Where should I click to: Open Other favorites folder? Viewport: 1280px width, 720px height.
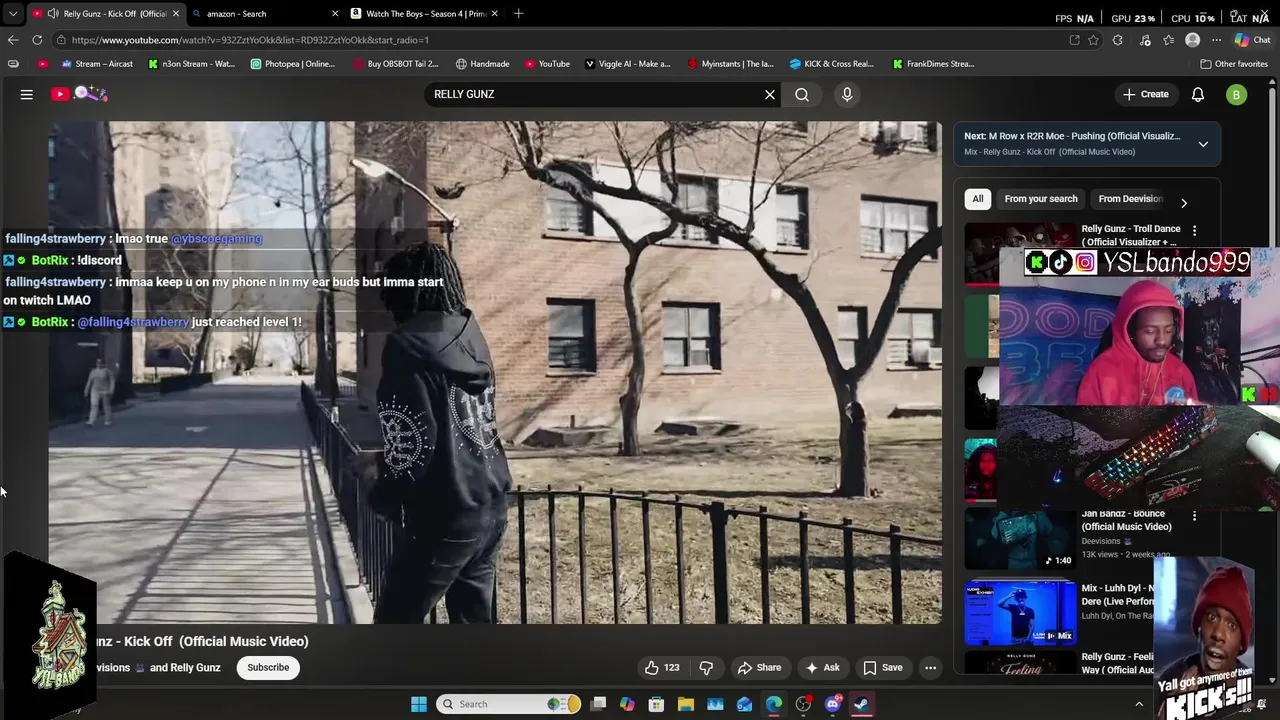coord(1234,64)
